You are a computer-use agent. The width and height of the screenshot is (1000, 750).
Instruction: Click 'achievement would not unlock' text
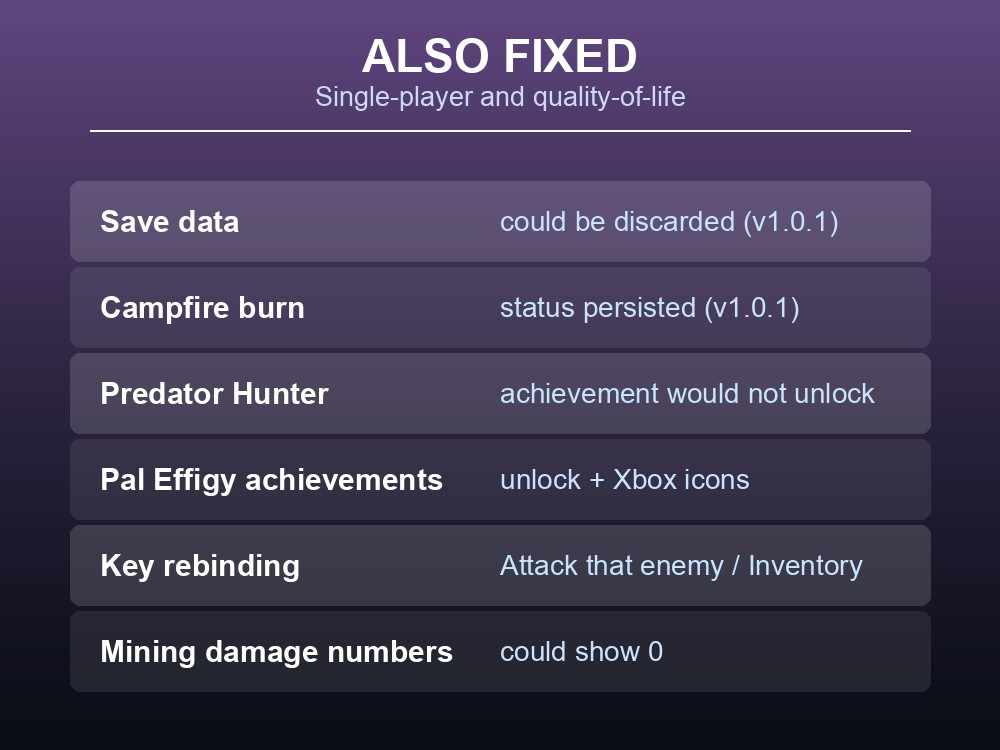pyautogui.click(x=687, y=393)
